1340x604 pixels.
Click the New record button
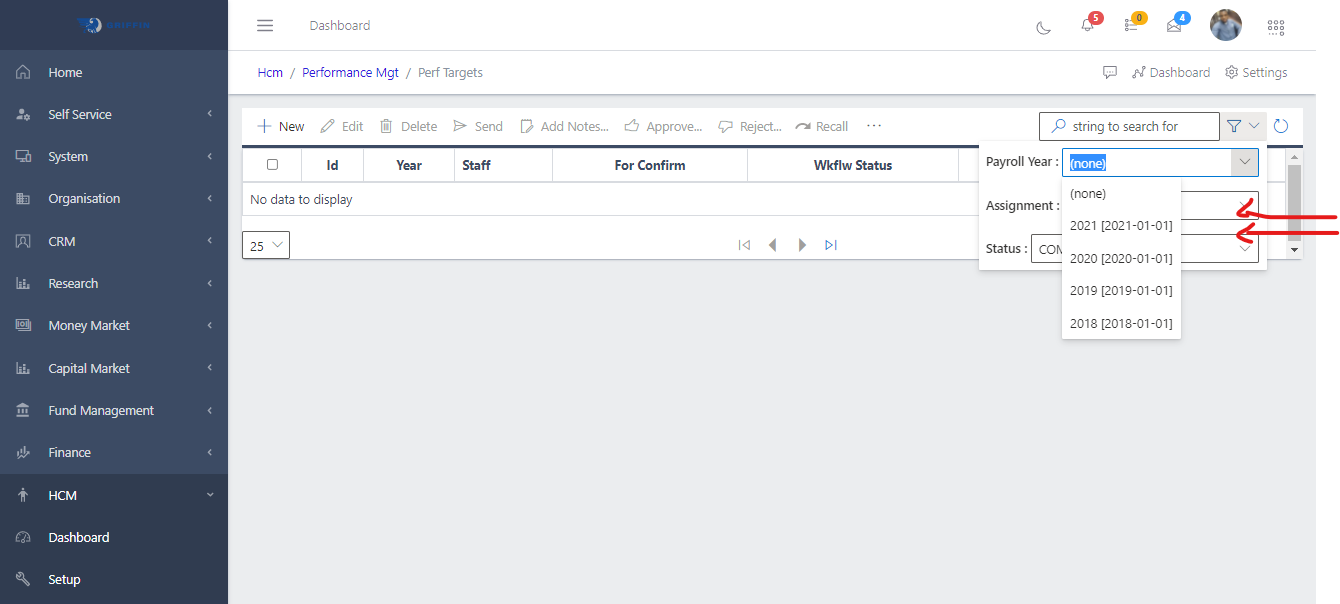click(x=281, y=126)
